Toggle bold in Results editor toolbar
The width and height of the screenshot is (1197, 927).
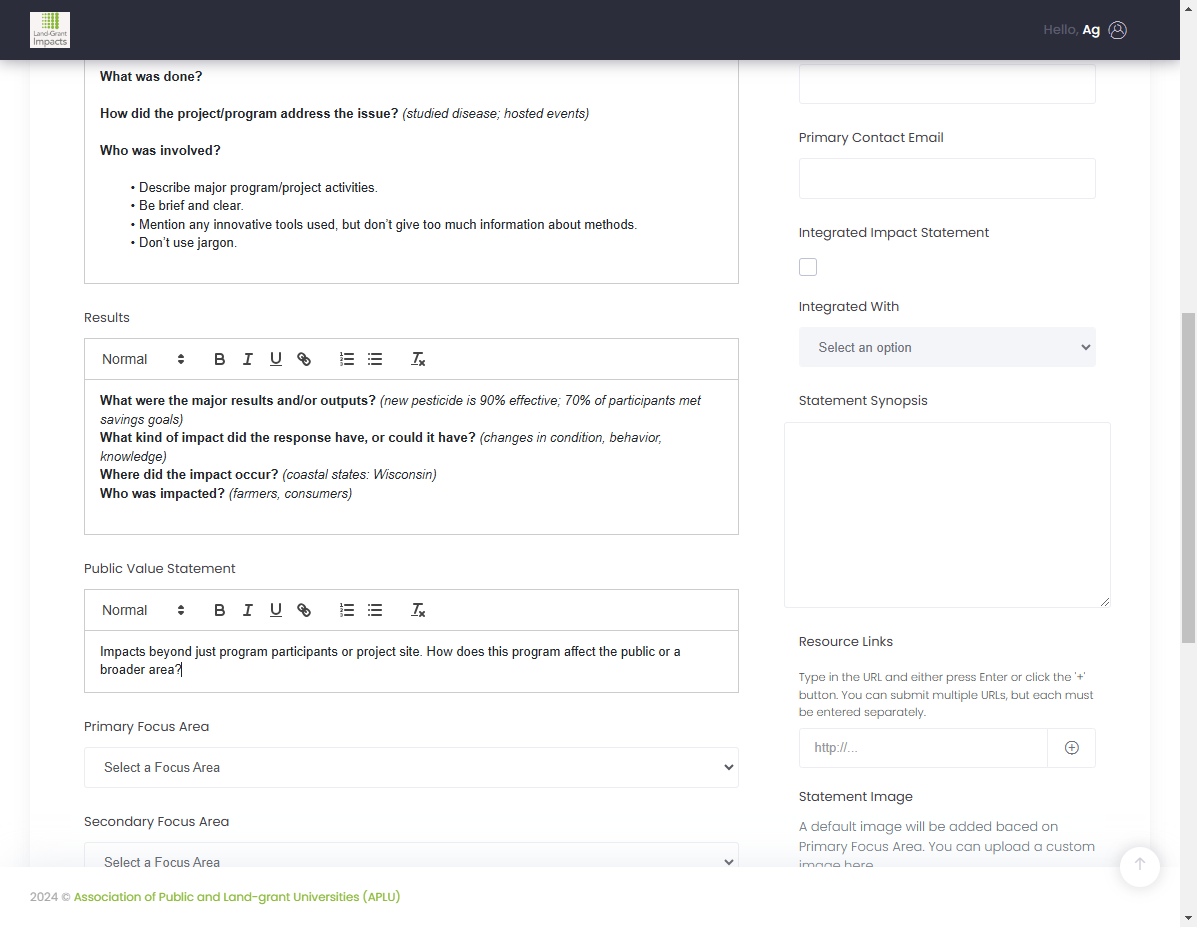click(x=220, y=359)
